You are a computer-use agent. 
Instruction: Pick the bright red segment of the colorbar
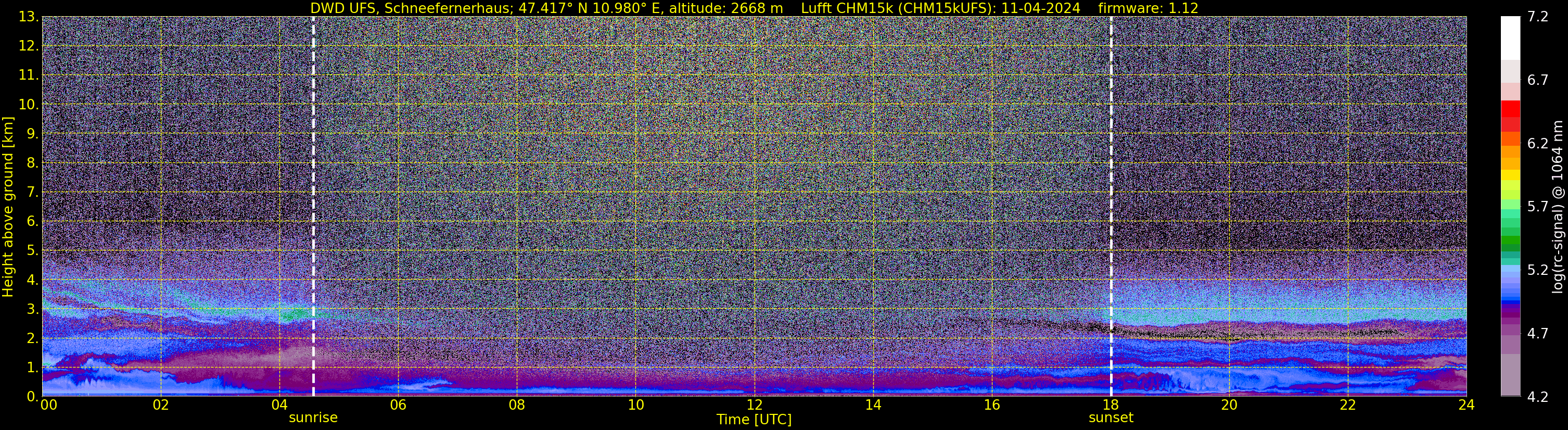click(1510, 108)
